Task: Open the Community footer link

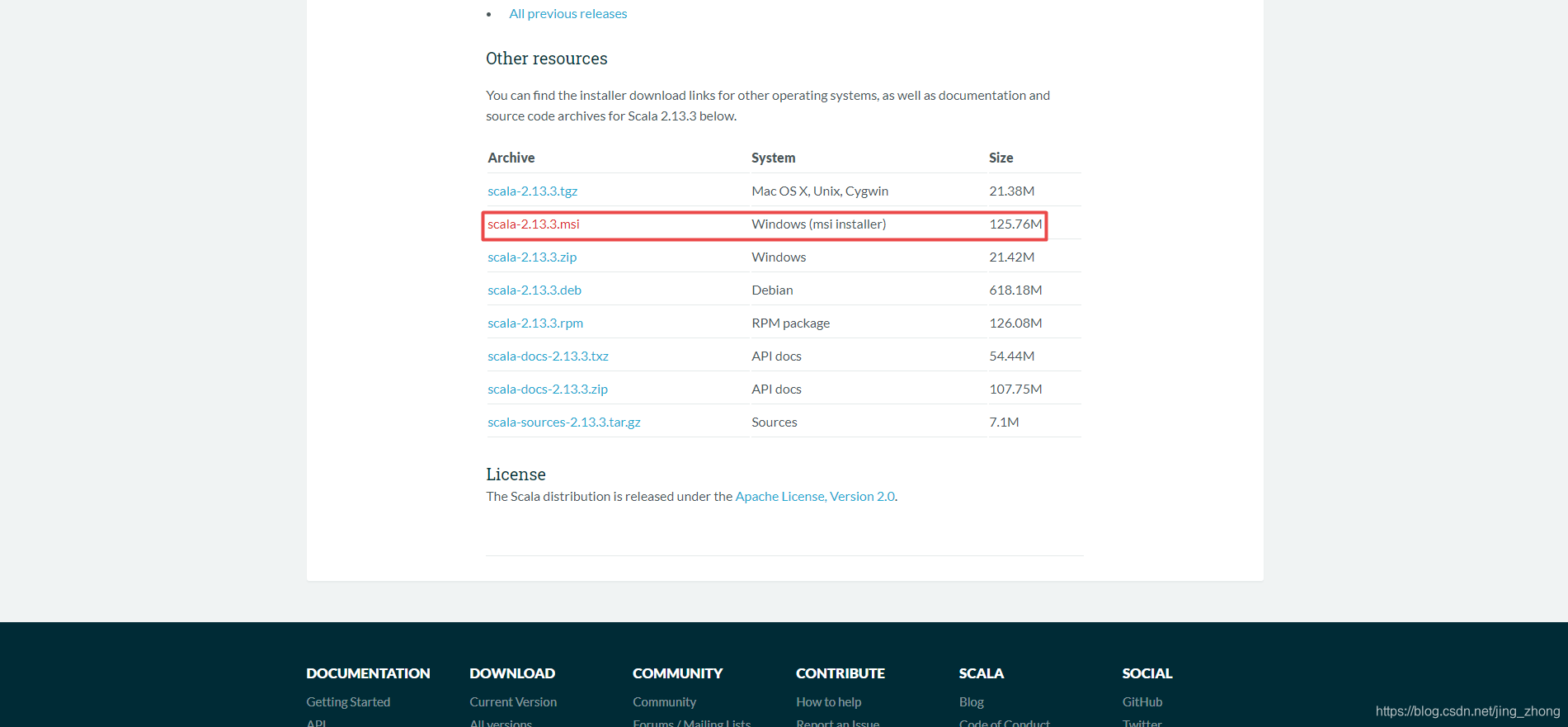Action: [664, 701]
